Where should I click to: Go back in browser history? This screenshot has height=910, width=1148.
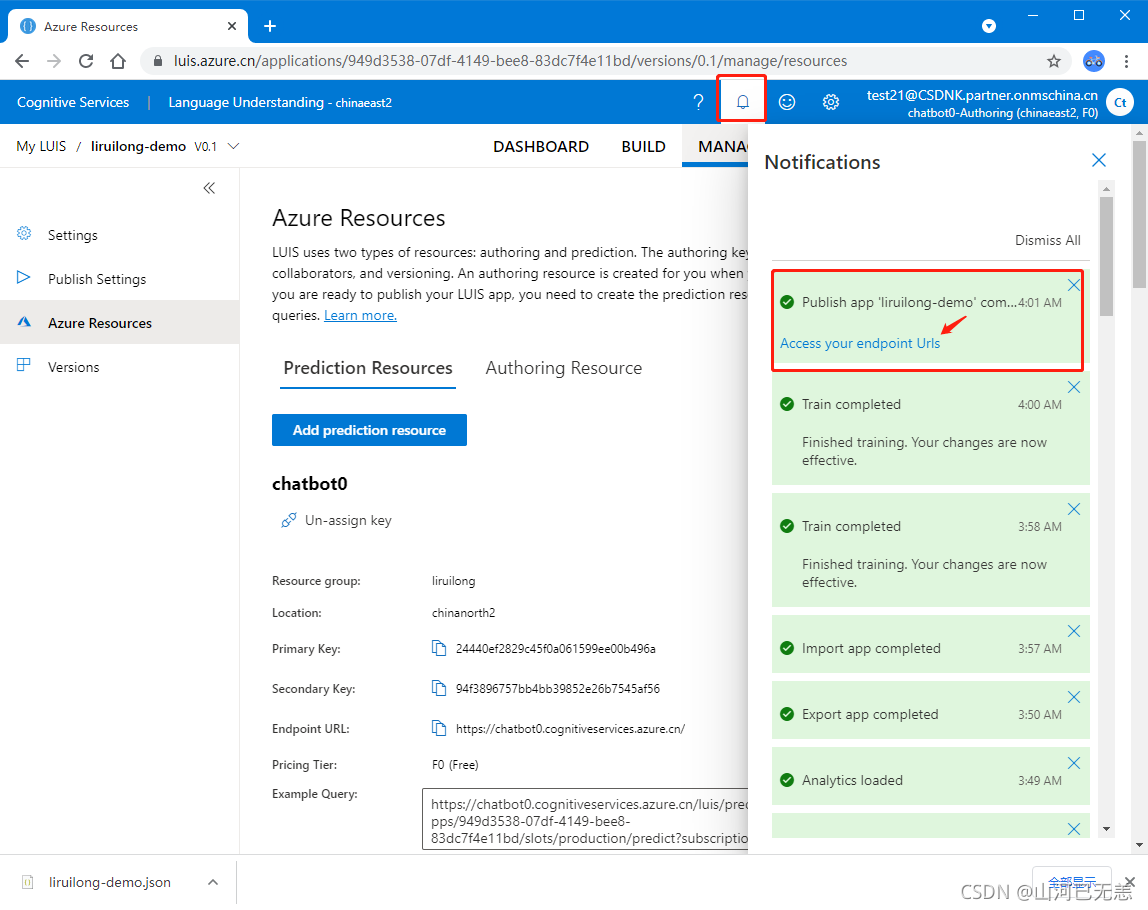coord(22,61)
